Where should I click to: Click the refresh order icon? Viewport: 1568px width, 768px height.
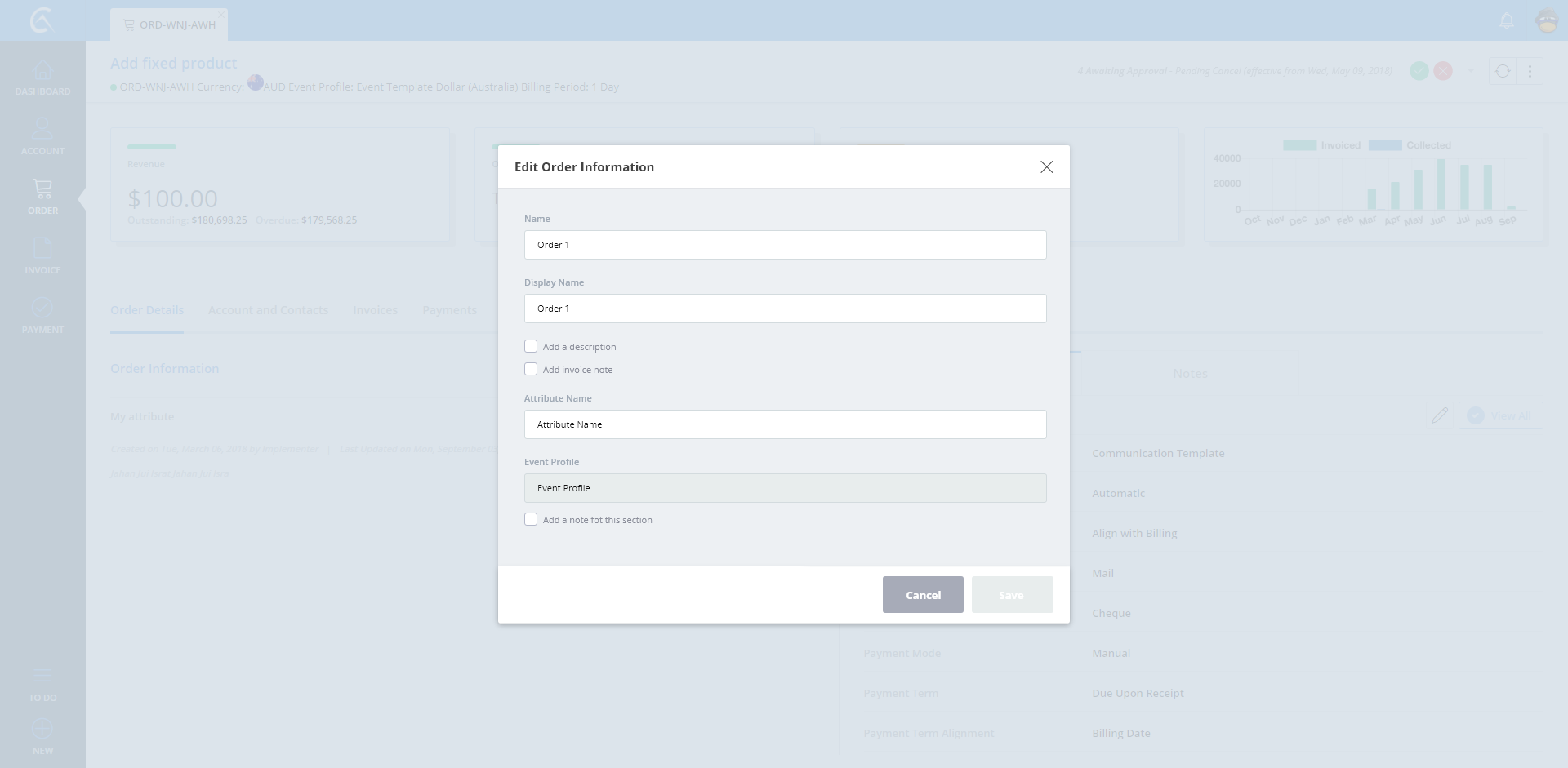tap(1503, 72)
